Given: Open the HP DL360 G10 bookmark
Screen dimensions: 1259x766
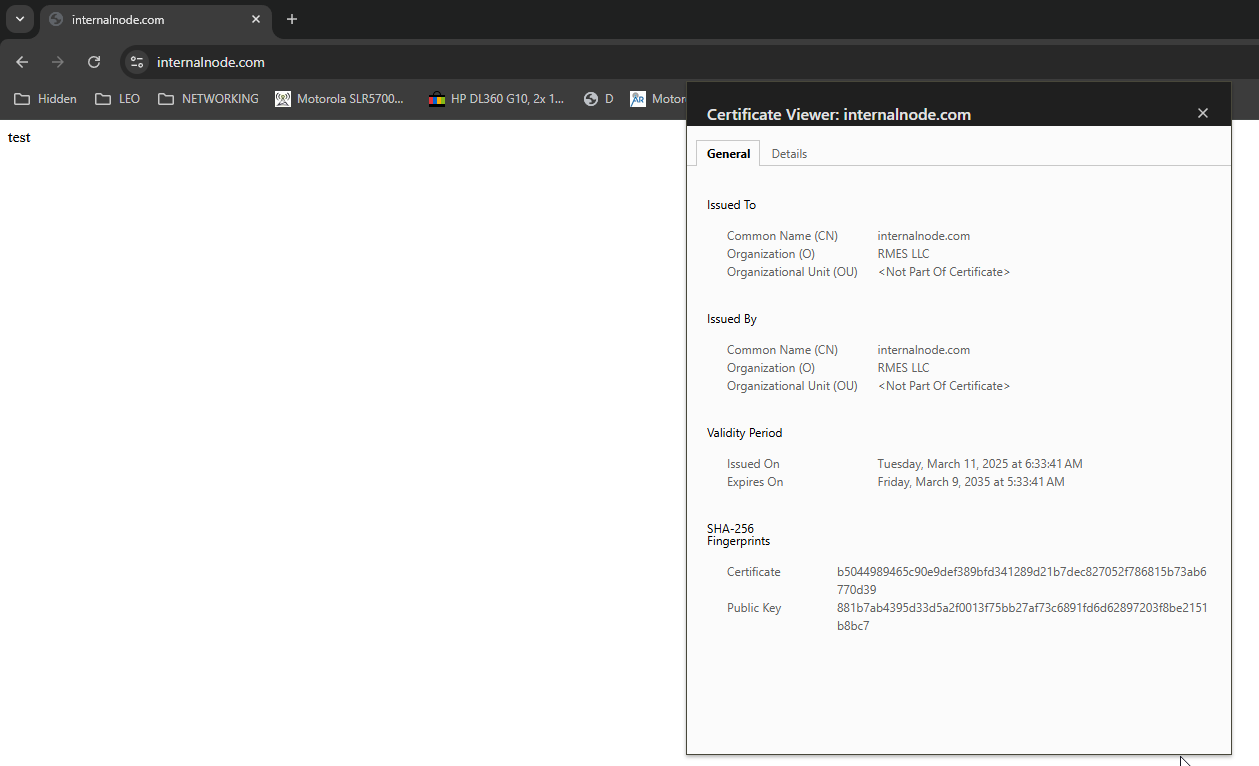Looking at the screenshot, I should click(x=497, y=99).
